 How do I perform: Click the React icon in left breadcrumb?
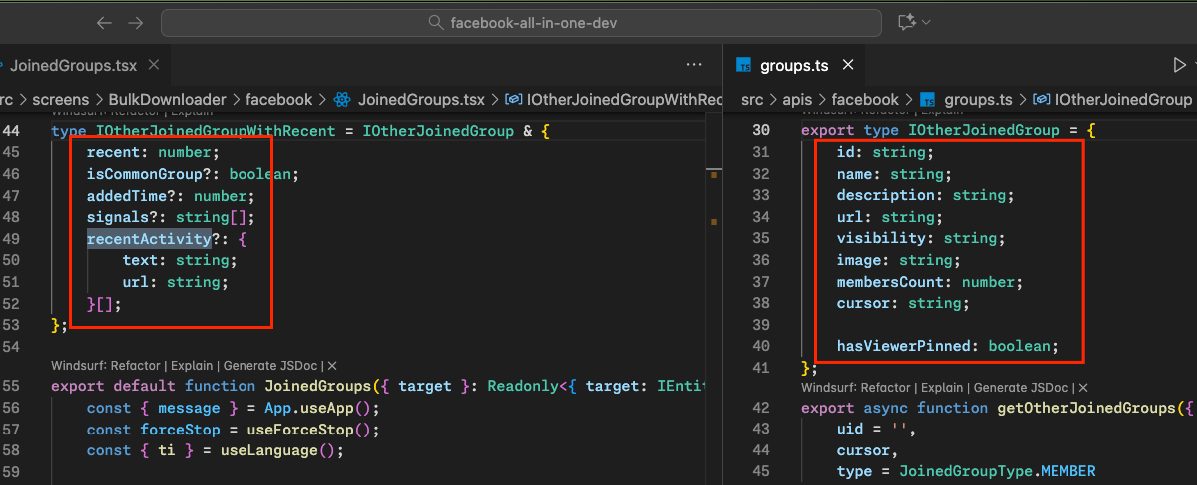pos(340,99)
